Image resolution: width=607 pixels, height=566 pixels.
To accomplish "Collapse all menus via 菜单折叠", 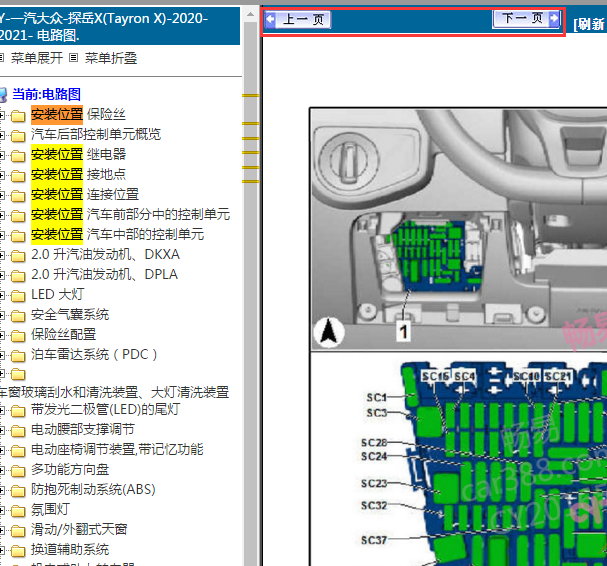I will point(110,58).
